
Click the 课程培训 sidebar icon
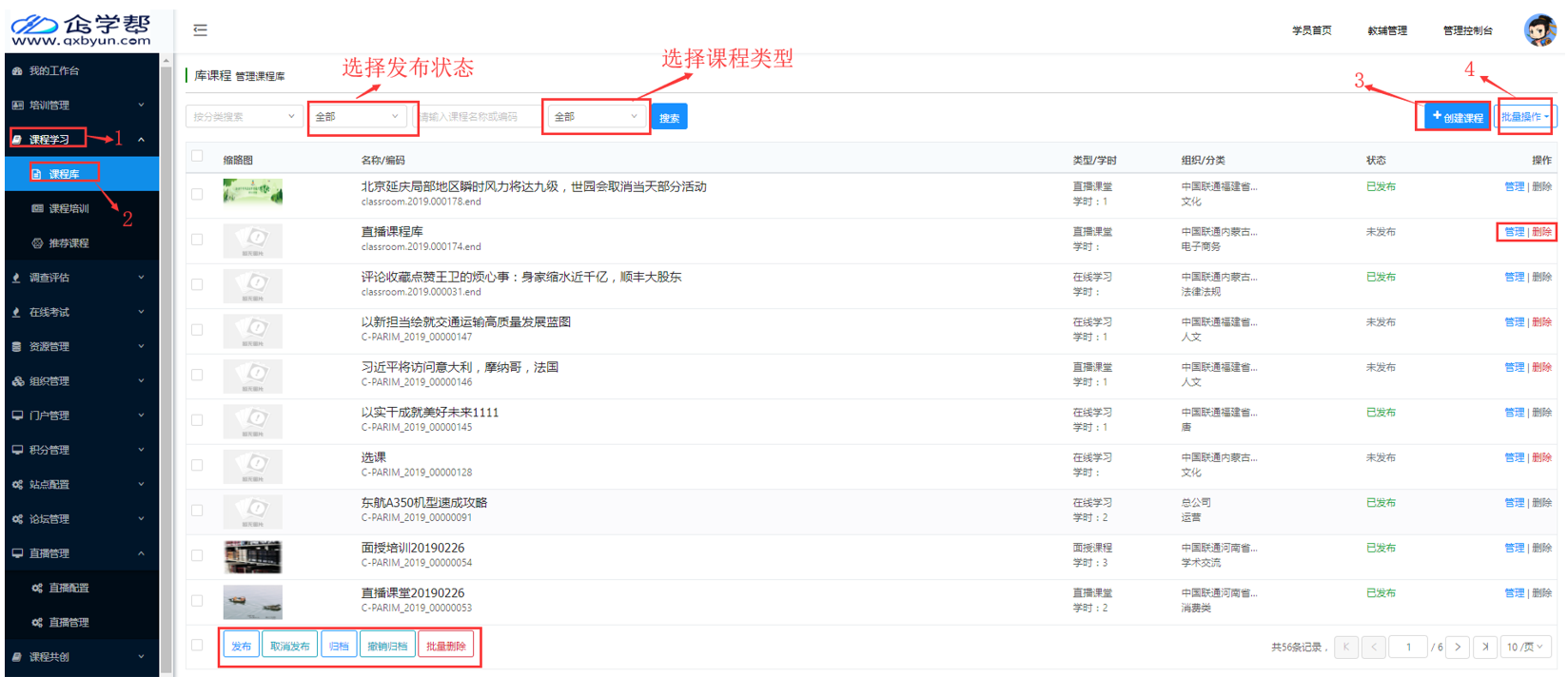(x=37, y=209)
